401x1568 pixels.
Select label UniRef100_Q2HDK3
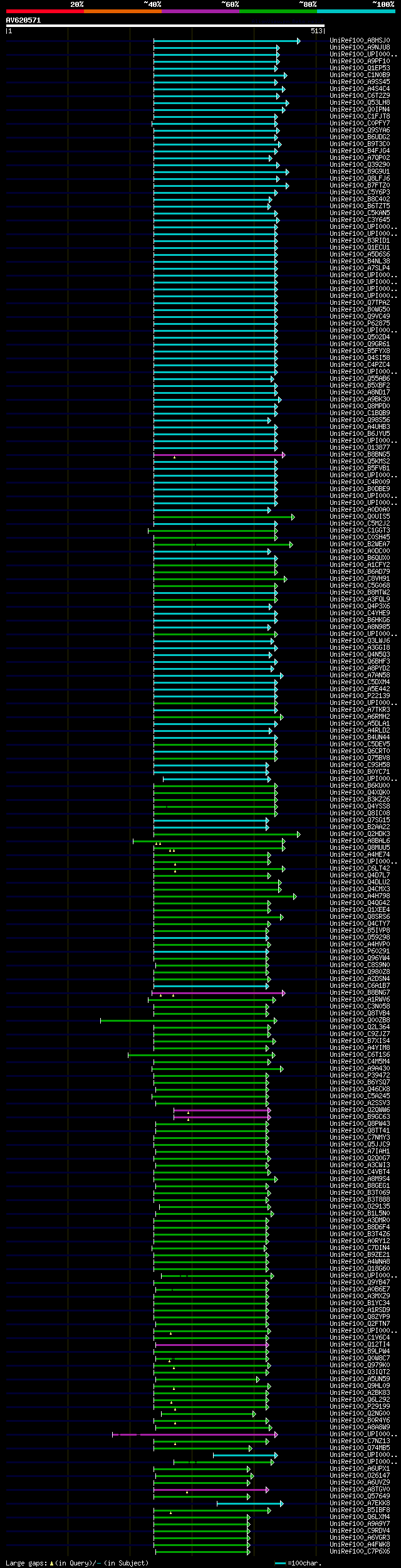(360, 834)
